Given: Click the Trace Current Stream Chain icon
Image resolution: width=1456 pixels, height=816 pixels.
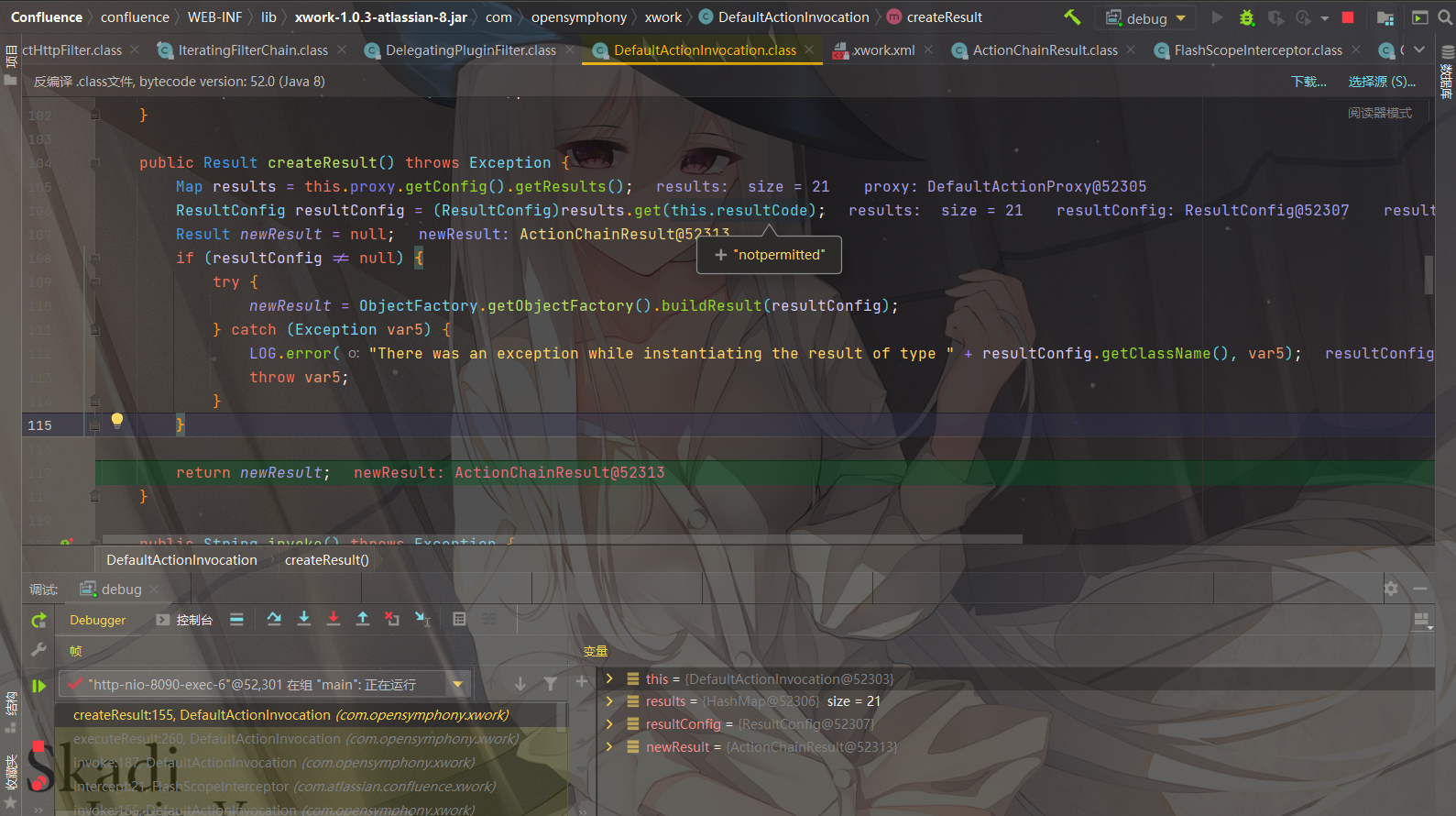Looking at the screenshot, I should pyautogui.click(x=489, y=619).
